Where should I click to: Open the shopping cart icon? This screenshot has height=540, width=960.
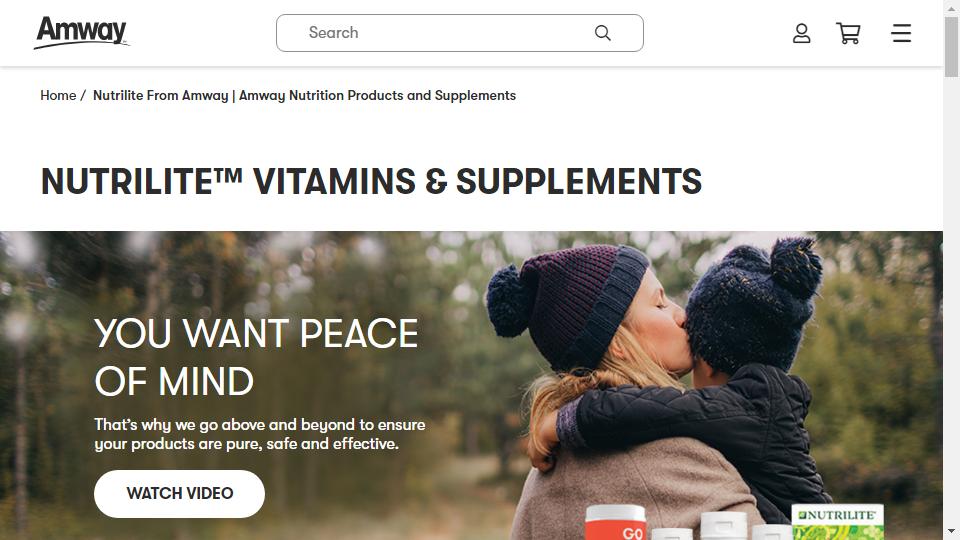pyautogui.click(x=849, y=33)
